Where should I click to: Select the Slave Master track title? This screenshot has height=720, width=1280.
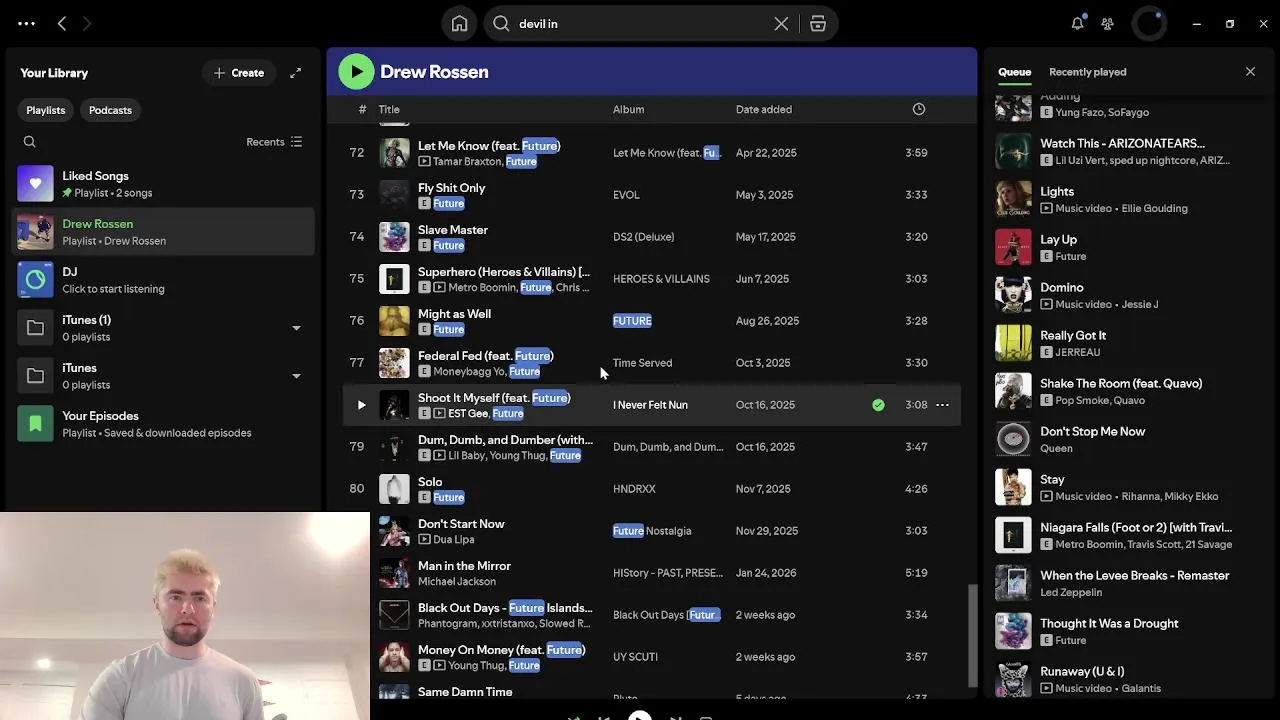pyautogui.click(x=453, y=230)
